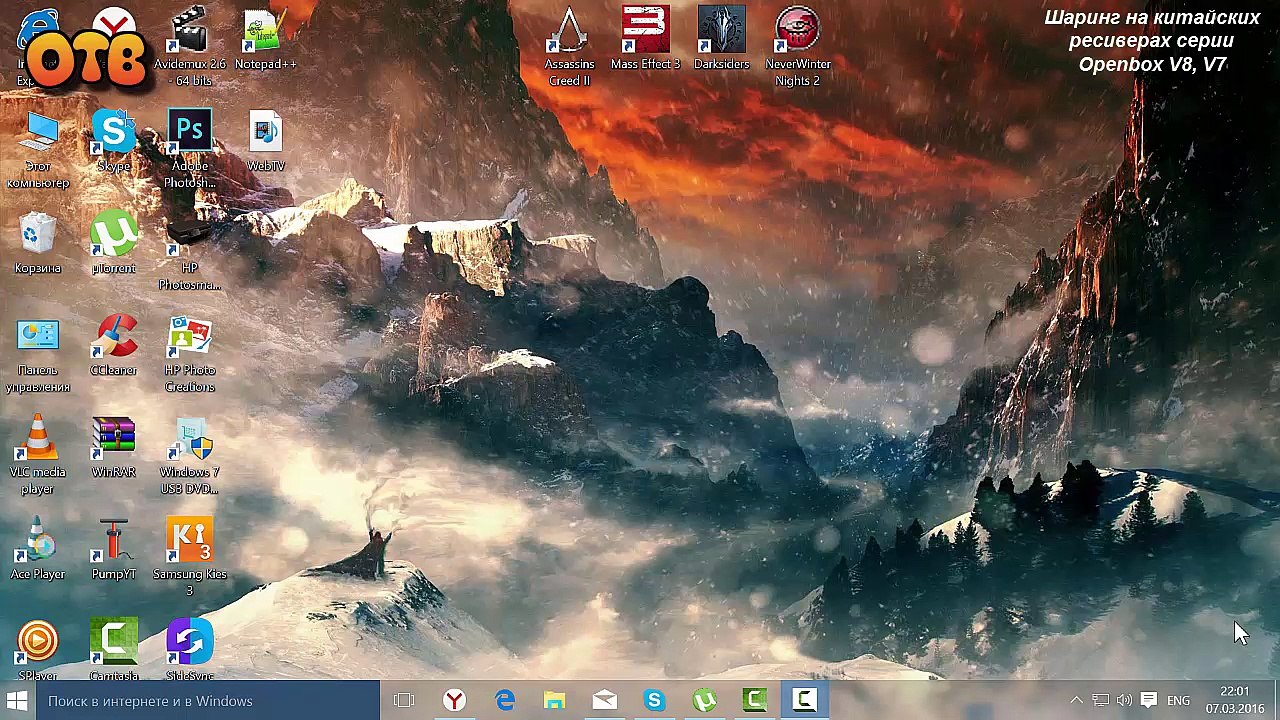
Task: Switch to Skype via the taskbar
Action: click(654, 701)
